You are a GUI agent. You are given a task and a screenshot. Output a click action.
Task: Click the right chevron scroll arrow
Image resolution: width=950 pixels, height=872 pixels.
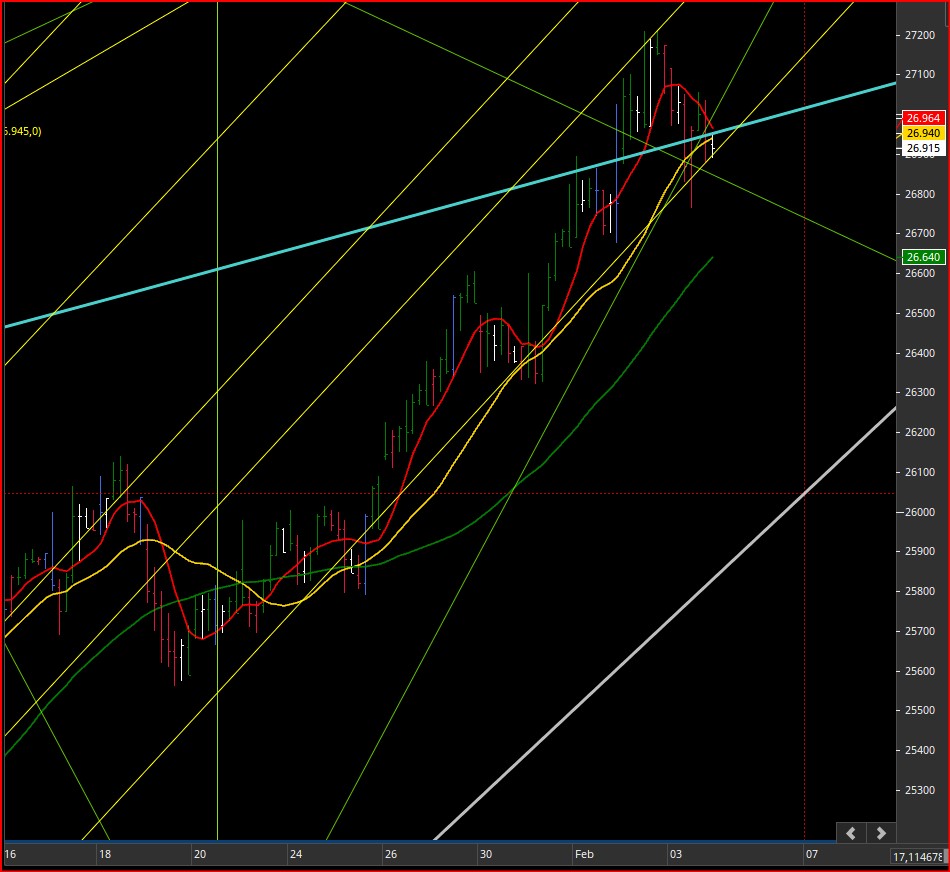tap(881, 833)
